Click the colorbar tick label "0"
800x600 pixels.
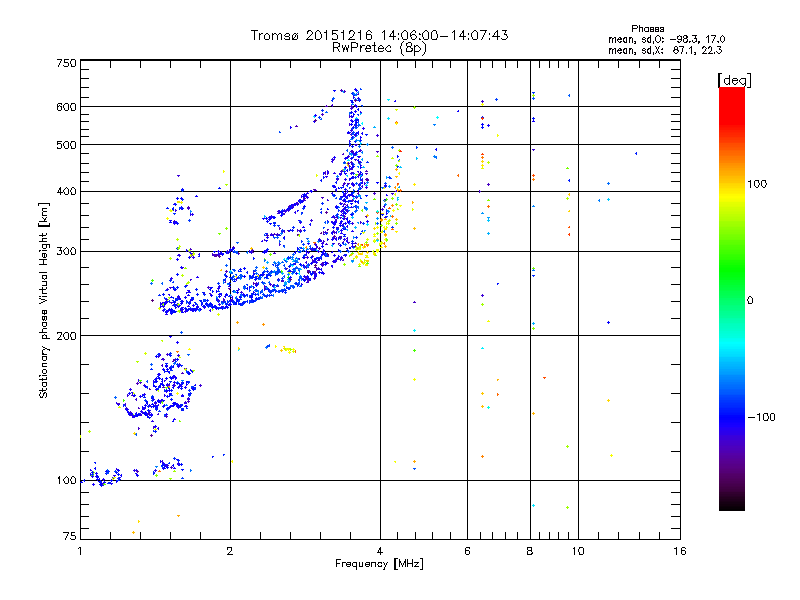tap(750, 301)
